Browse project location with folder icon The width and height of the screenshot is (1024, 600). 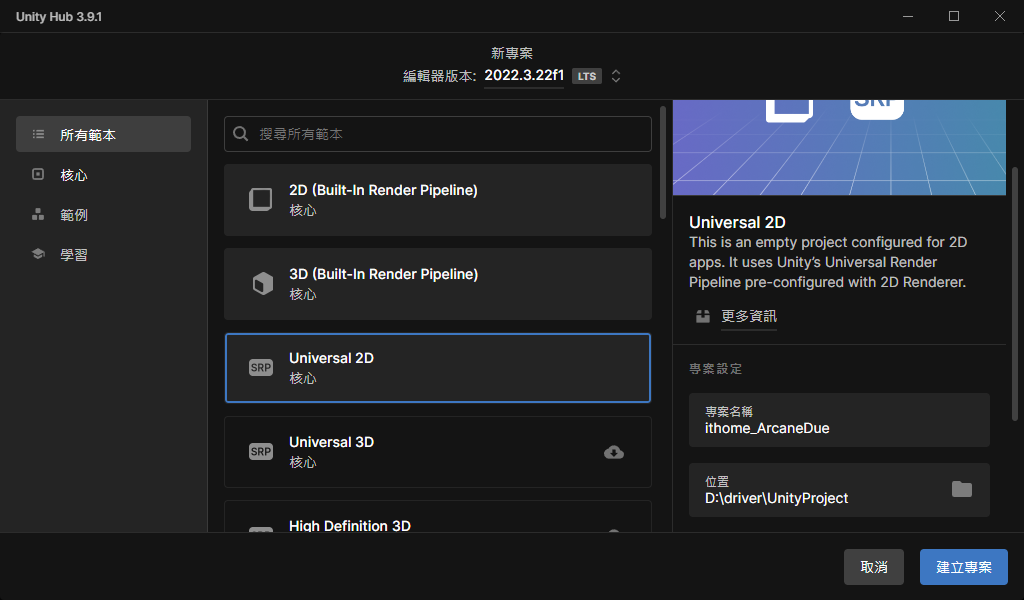(961, 489)
